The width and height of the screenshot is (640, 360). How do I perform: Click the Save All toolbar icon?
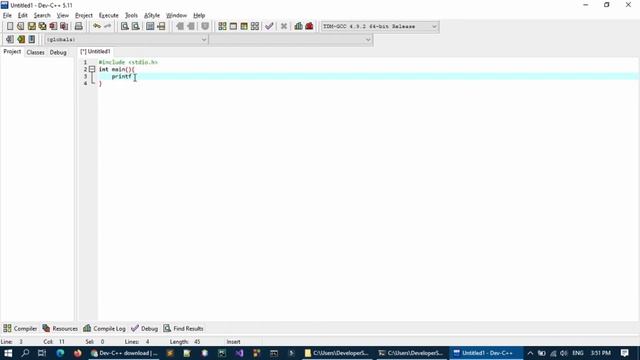coord(42,26)
